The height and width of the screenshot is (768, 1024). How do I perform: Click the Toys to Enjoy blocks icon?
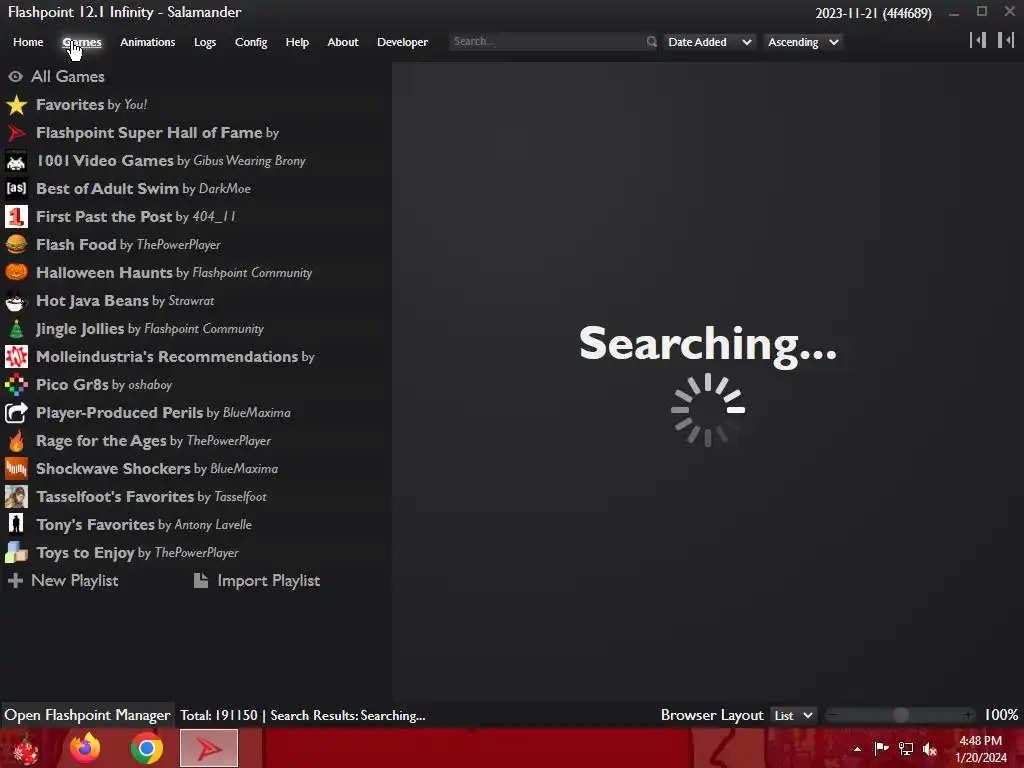point(16,552)
